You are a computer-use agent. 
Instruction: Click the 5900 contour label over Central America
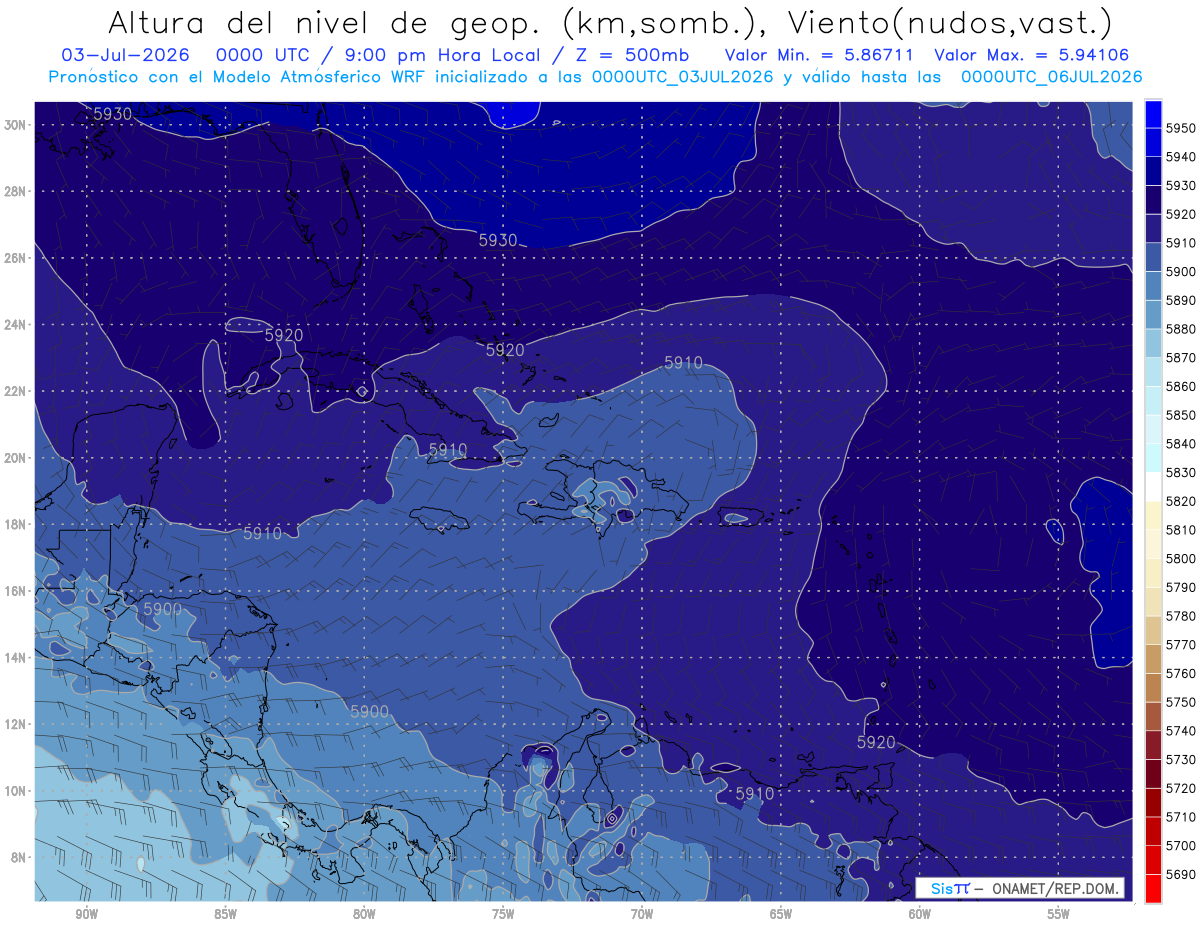pyautogui.click(x=162, y=608)
